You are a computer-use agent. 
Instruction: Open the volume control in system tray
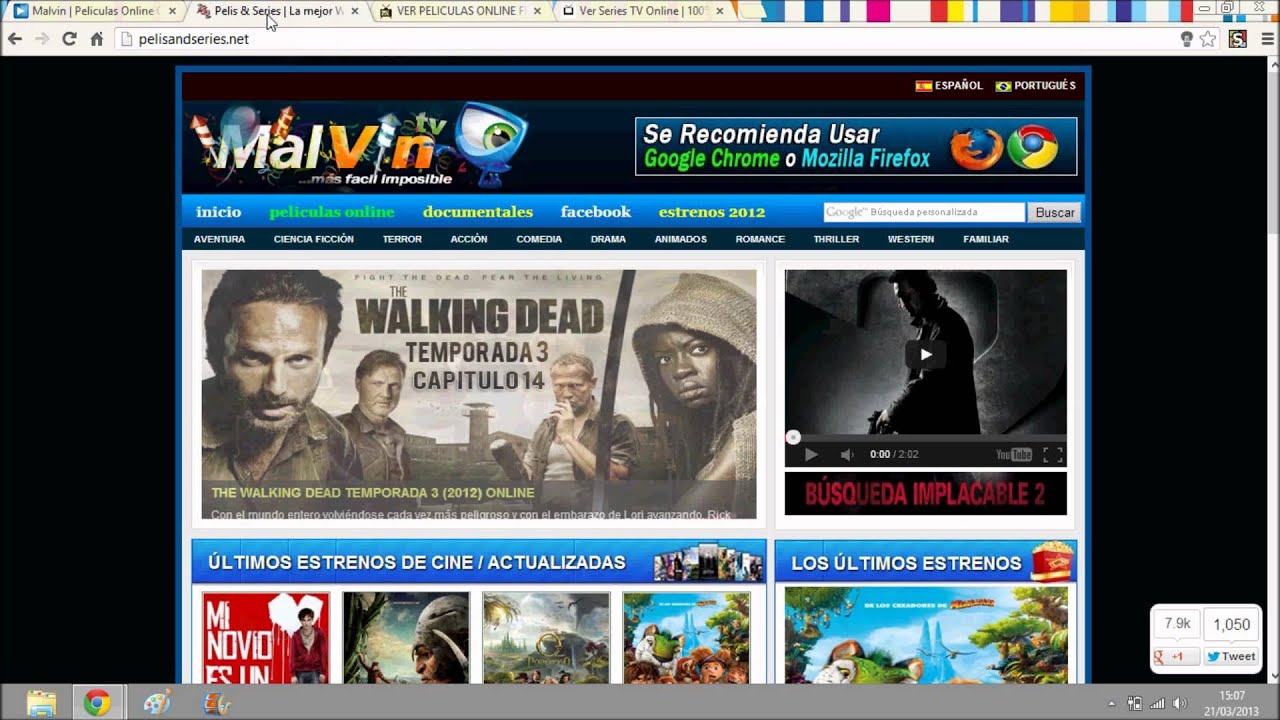click(x=1179, y=703)
